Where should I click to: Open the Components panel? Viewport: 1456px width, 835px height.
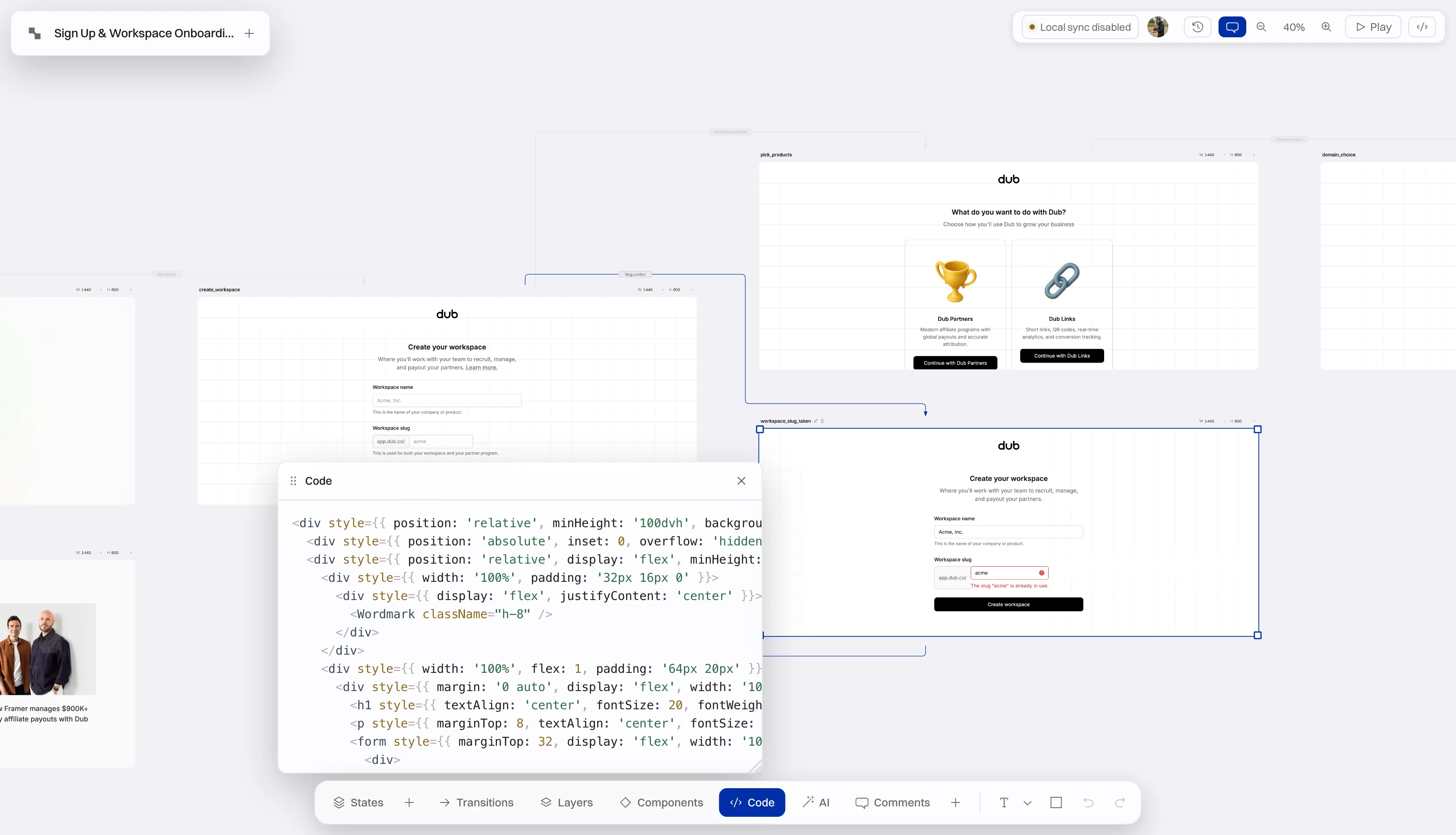pyautogui.click(x=662, y=802)
